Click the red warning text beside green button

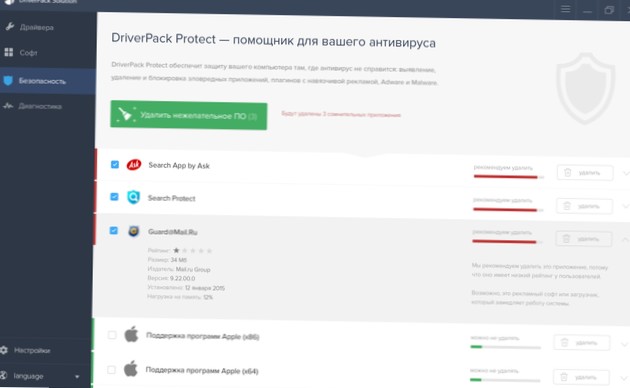[341, 114]
